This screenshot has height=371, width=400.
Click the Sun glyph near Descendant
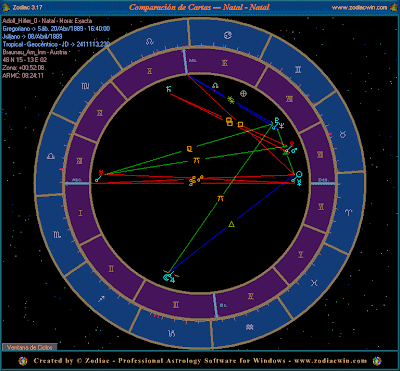(x=299, y=174)
